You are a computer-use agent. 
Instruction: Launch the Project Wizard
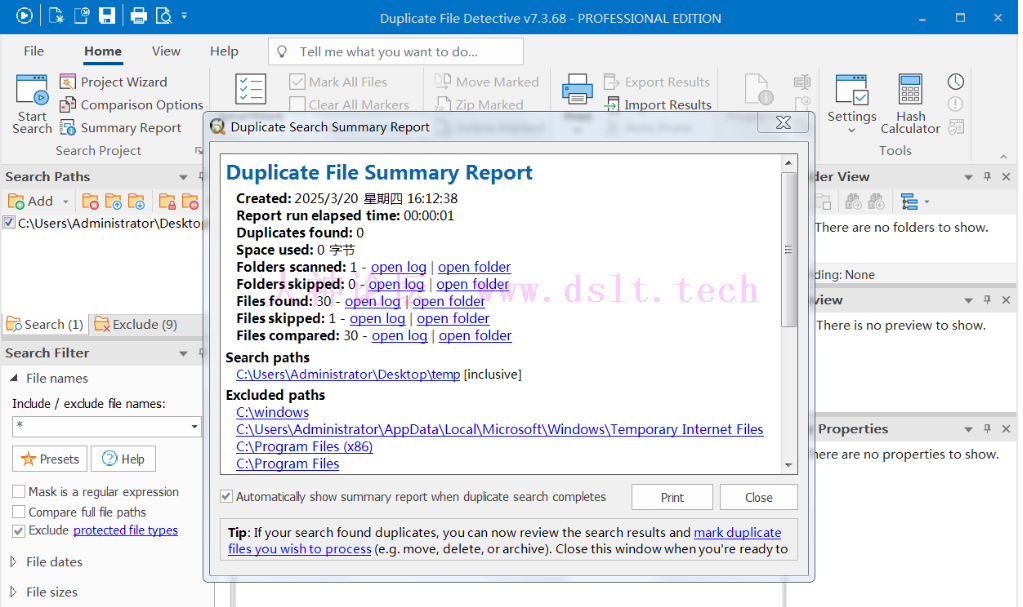114,82
